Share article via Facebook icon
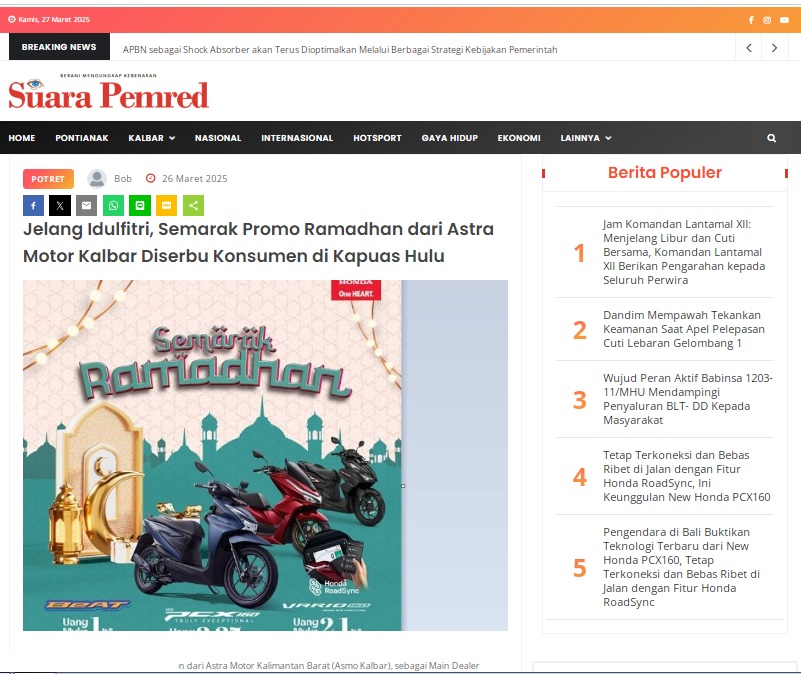This screenshot has width=801, height=674. click(33, 205)
